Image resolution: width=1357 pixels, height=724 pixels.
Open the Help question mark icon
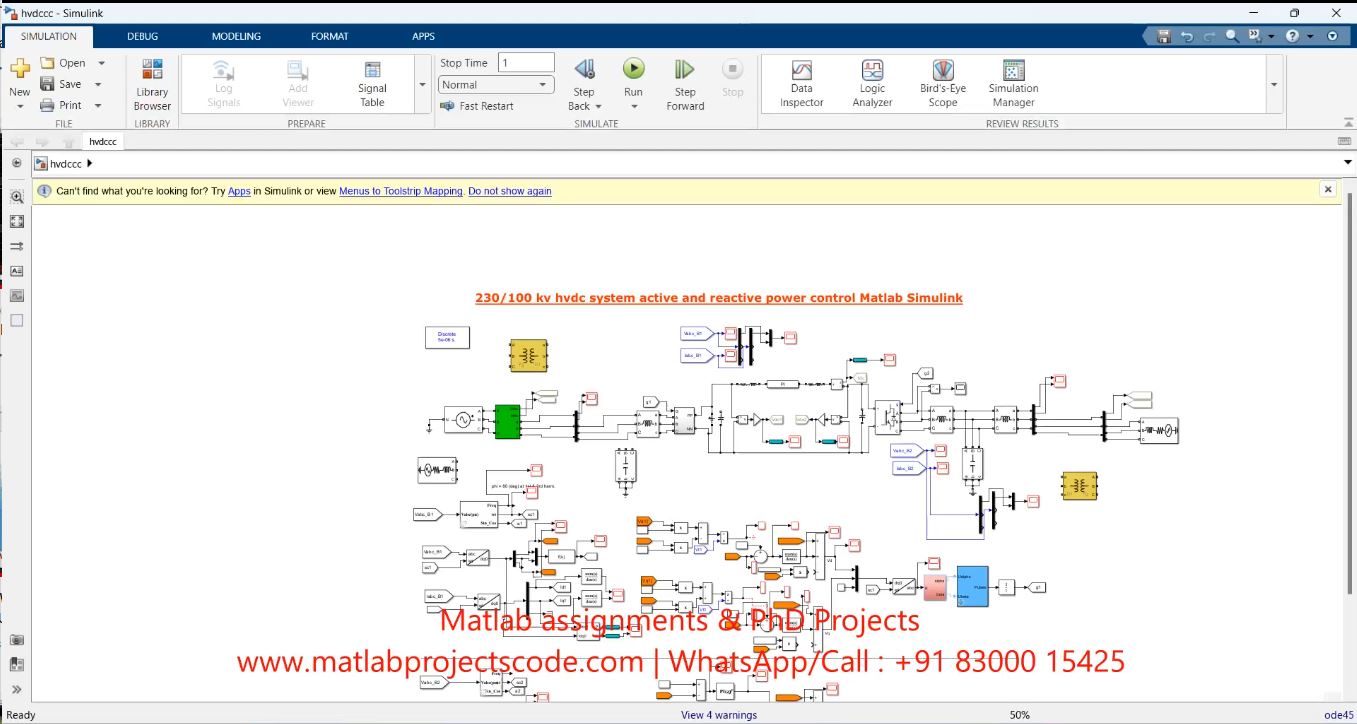pyautogui.click(x=1292, y=36)
